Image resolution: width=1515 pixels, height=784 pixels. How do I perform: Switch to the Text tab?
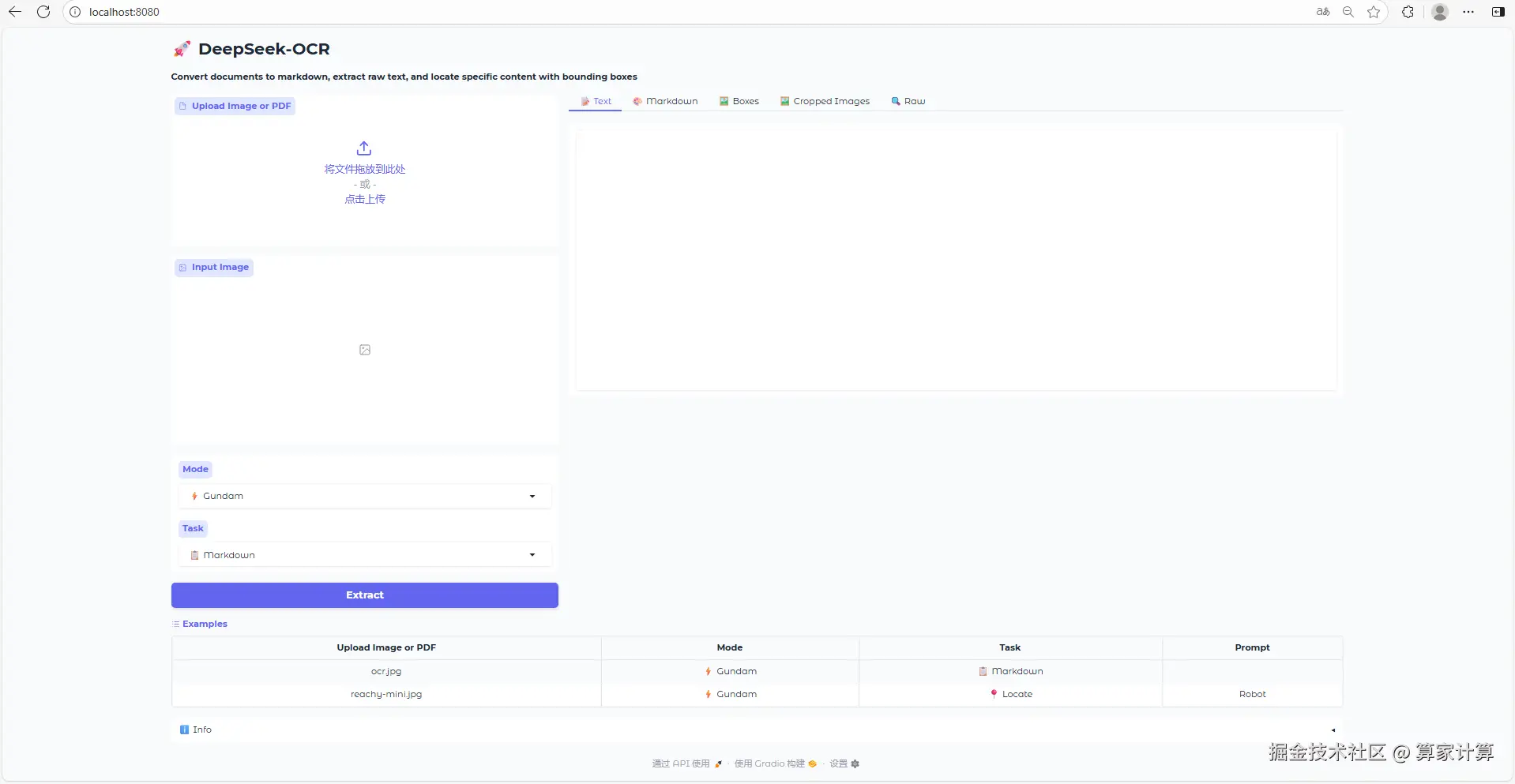point(596,101)
